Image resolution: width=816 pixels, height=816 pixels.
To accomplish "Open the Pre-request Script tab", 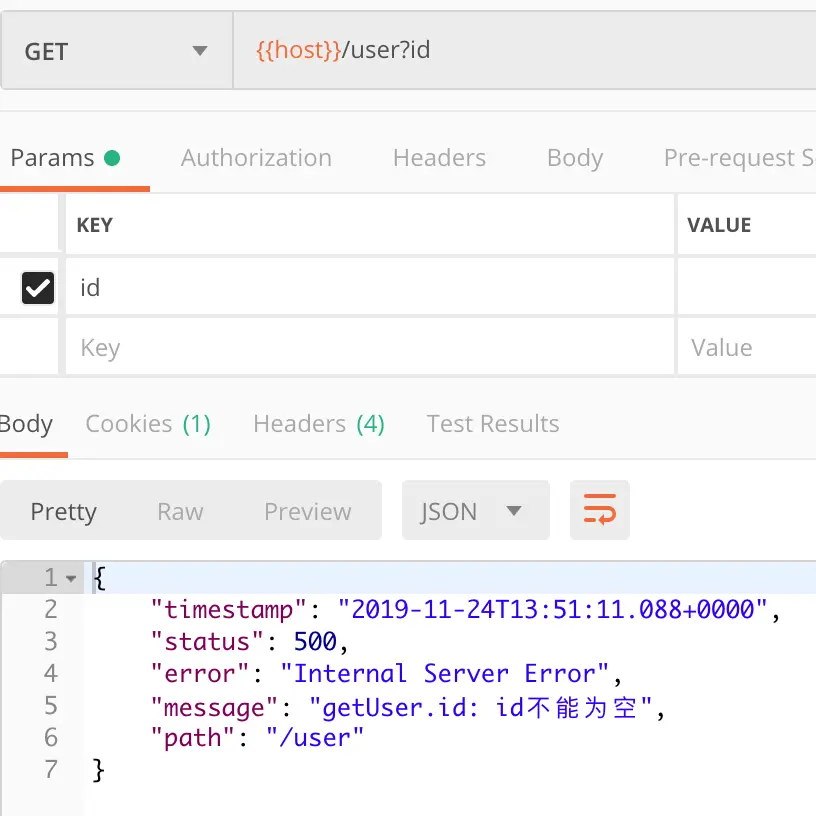I will click(x=738, y=158).
